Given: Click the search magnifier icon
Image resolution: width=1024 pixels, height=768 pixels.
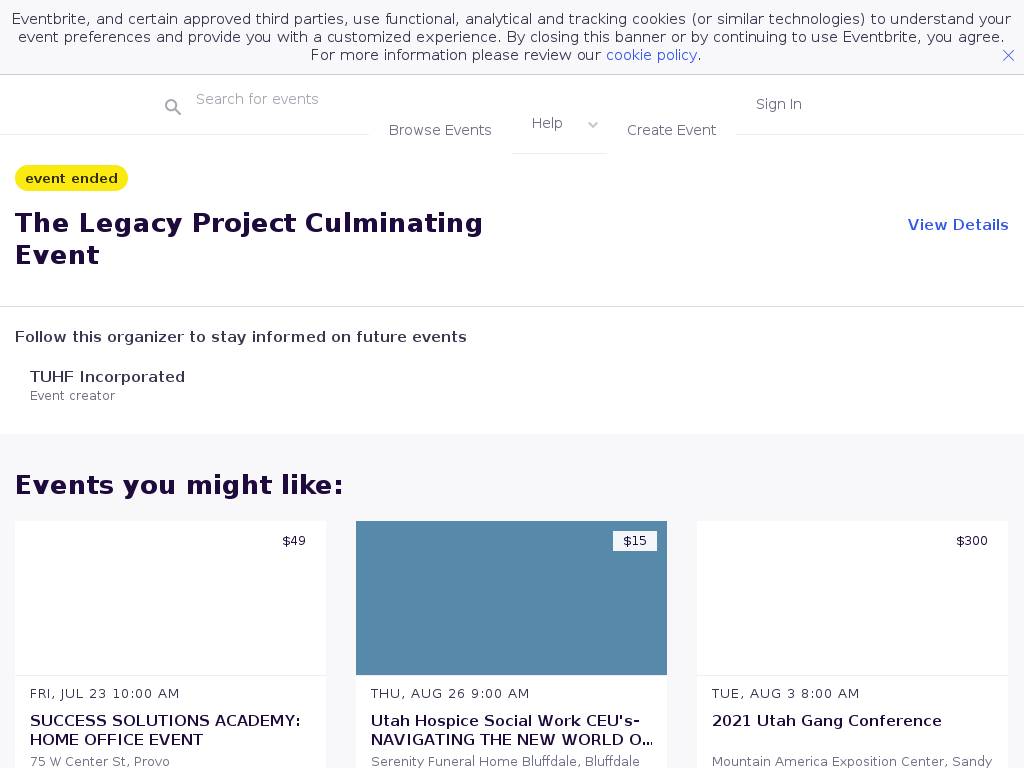Looking at the screenshot, I should (x=173, y=107).
